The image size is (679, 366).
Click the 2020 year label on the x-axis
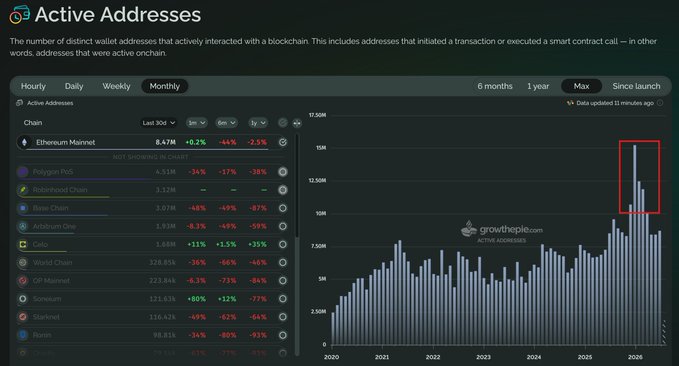pos(332,357)
